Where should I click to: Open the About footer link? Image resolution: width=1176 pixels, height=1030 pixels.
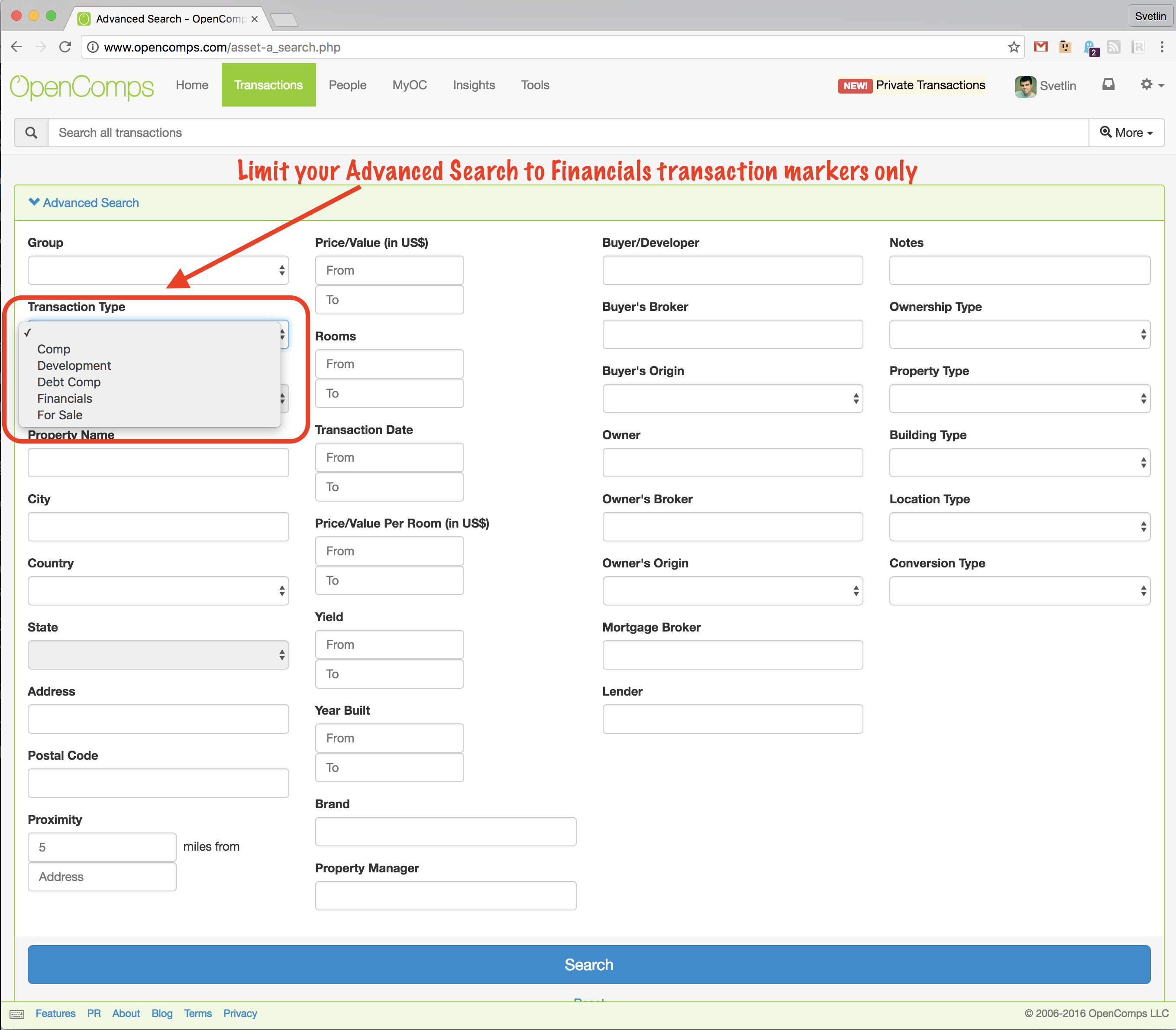[x=126, y=1014]
